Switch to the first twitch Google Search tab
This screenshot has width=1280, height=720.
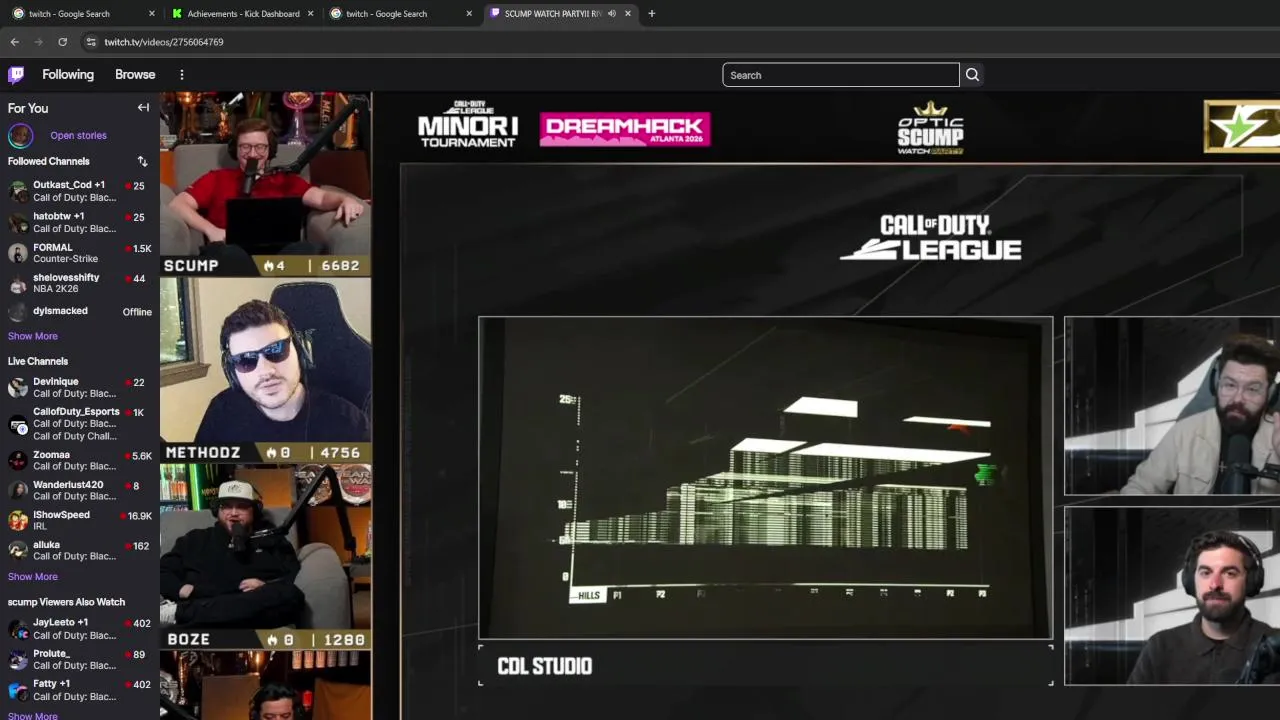(x=82, y=14)
